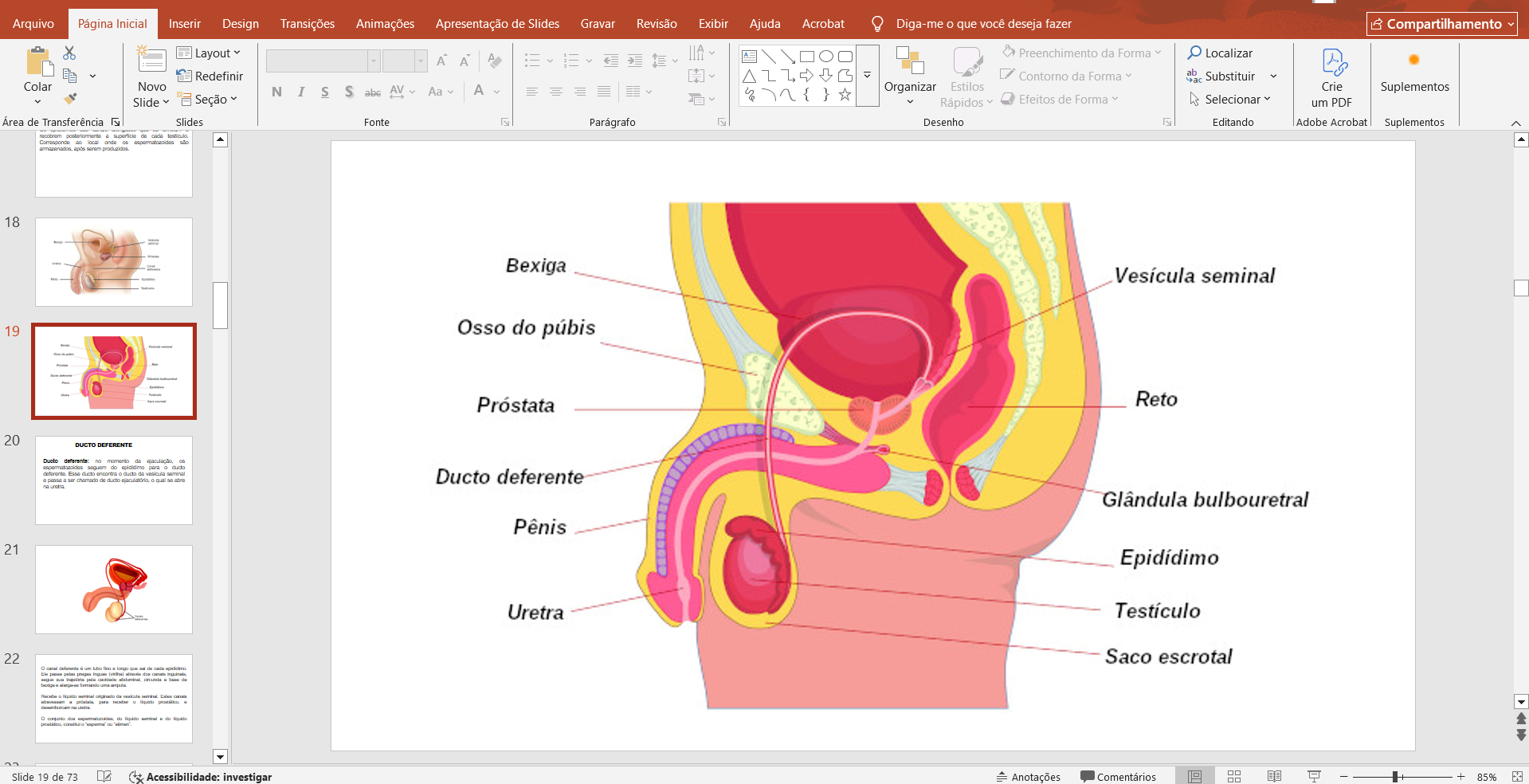Viewport: 1529px width, 784px height.
Task: Change the font color with the A swatch
Action: pos(479,92)
